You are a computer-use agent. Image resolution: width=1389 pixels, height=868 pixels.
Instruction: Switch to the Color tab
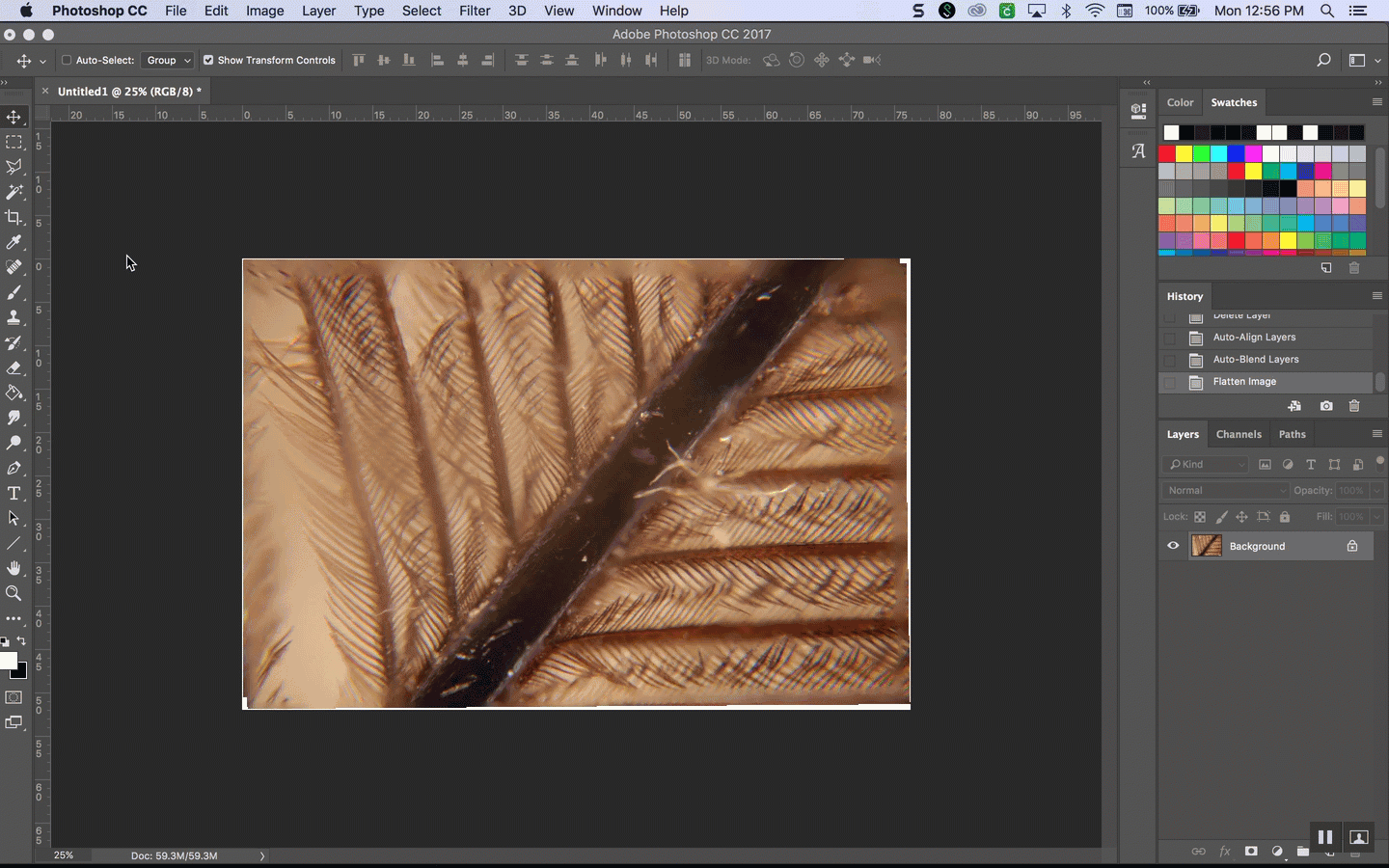[x=1180, y=102]
